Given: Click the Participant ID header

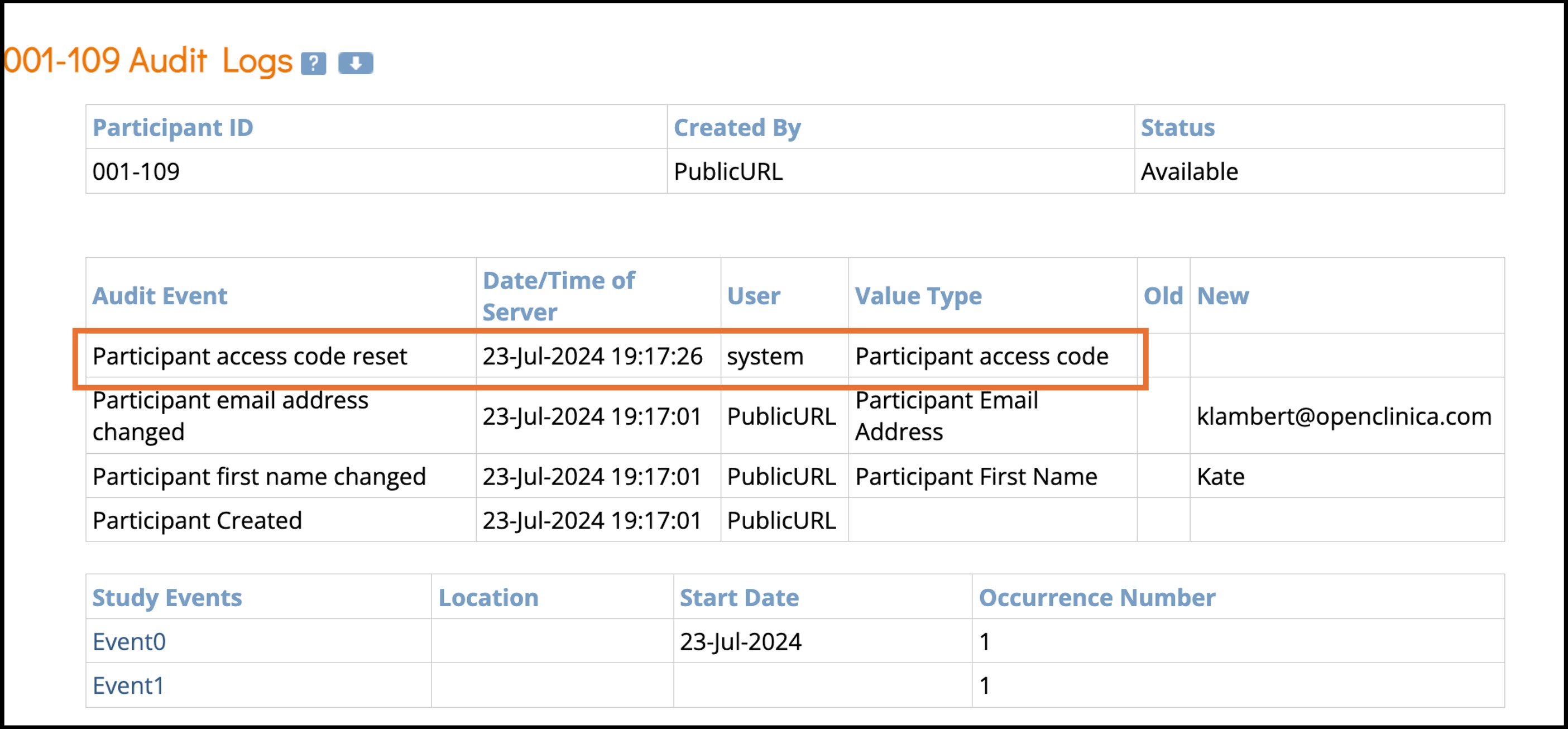Looking at the screenshot, I should pyautogui.click(x=173, y=127).
